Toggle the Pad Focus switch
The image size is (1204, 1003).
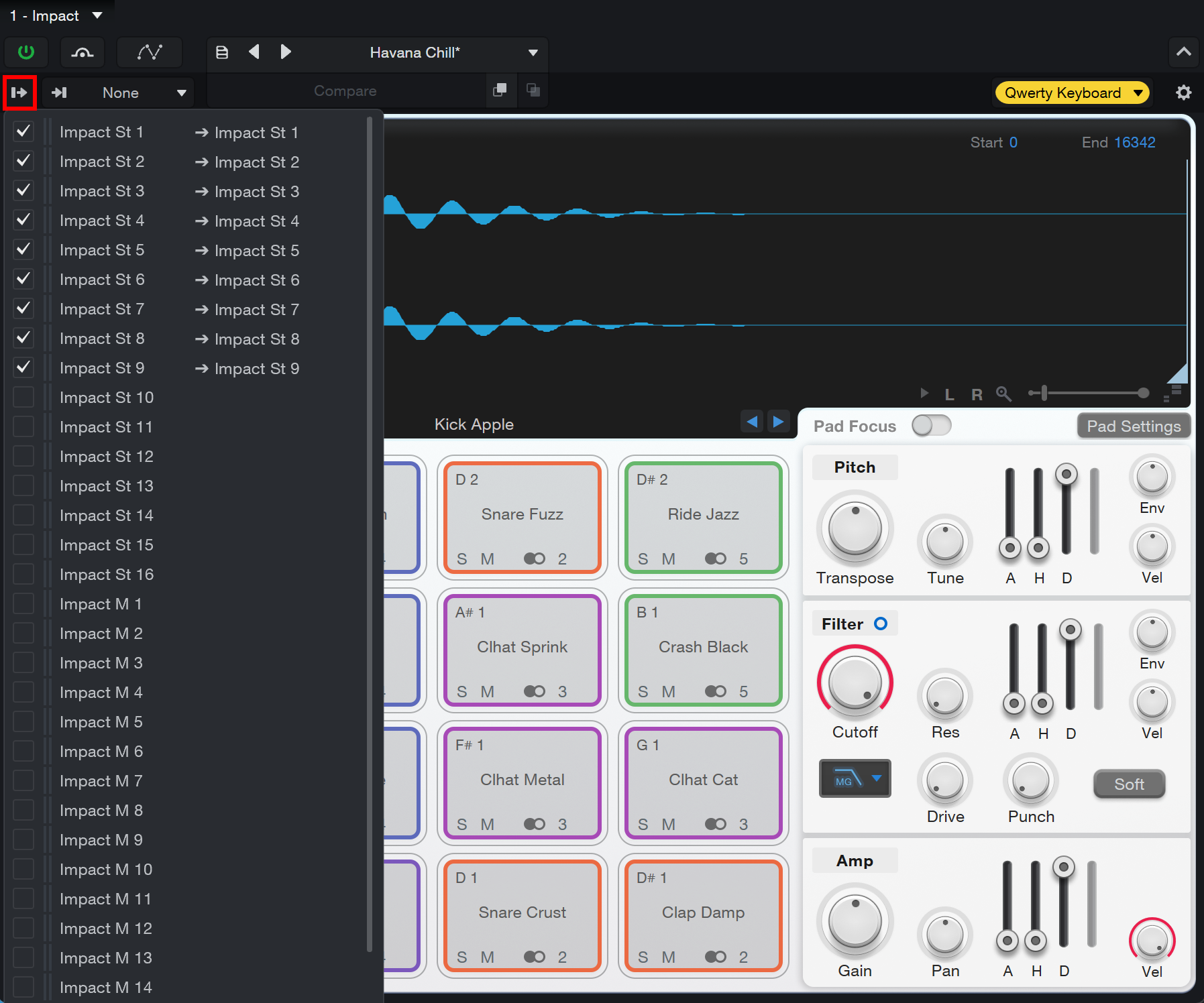[932, 425]
